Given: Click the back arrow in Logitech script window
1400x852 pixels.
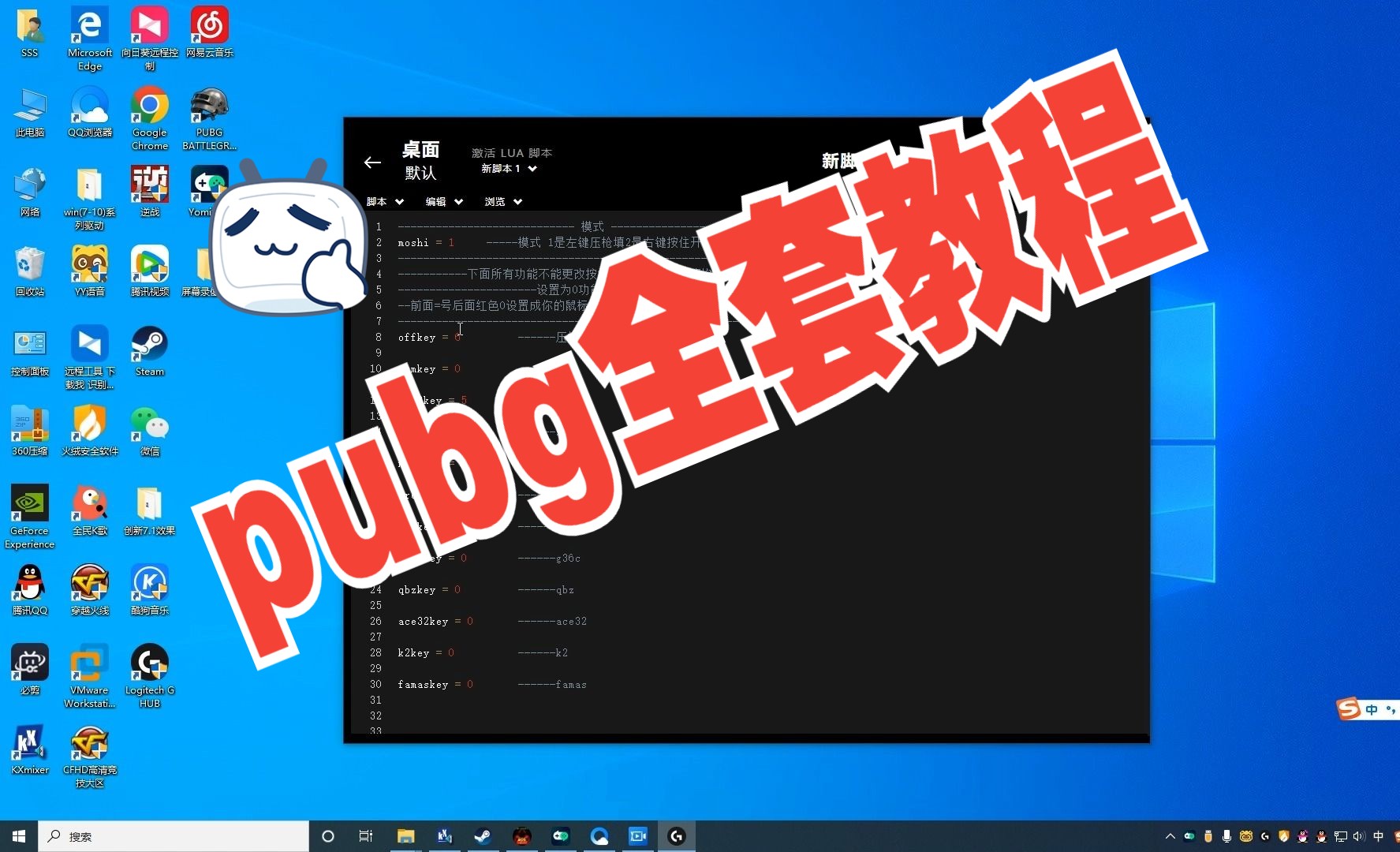Looking at the screenshot, I should [372, 163].
